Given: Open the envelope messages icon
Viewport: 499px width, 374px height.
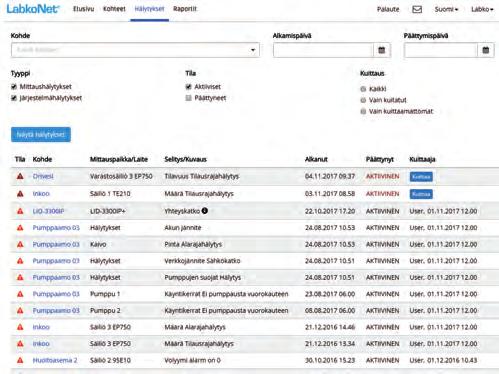Looking at the screenshot, I should 417,9.
